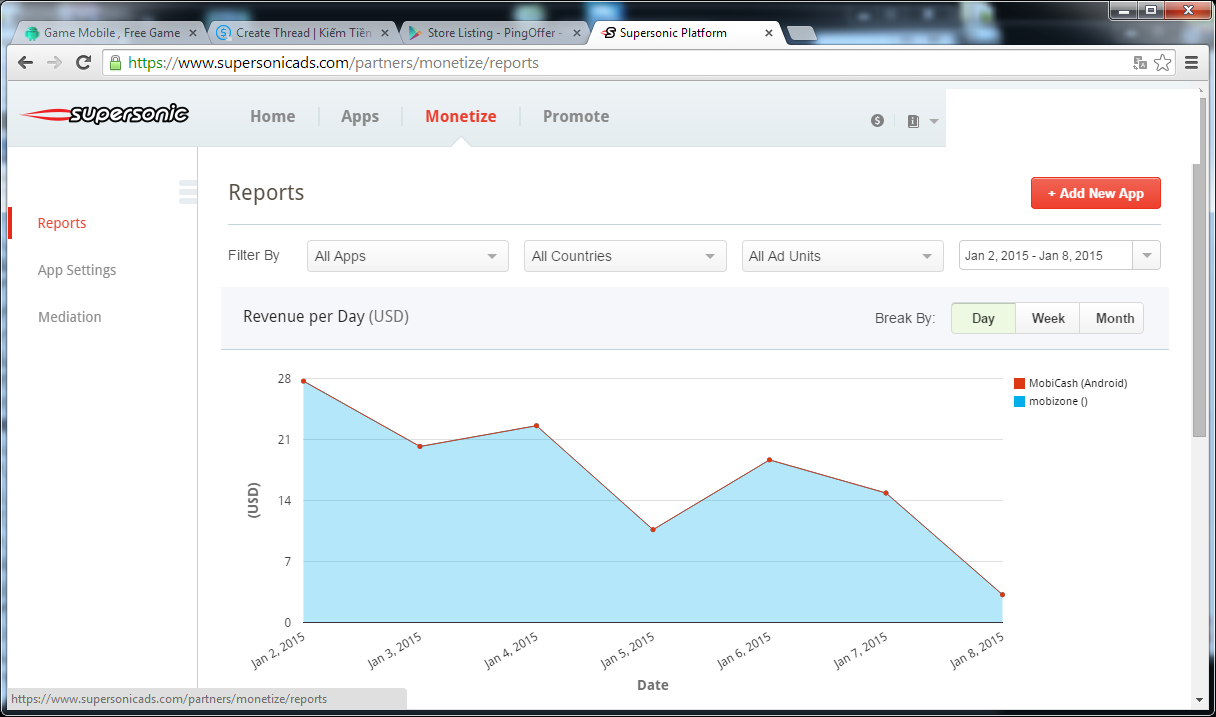Click the sidebar collapse lines icon
Screen dimensions: 1216x717
click(187, 191)
